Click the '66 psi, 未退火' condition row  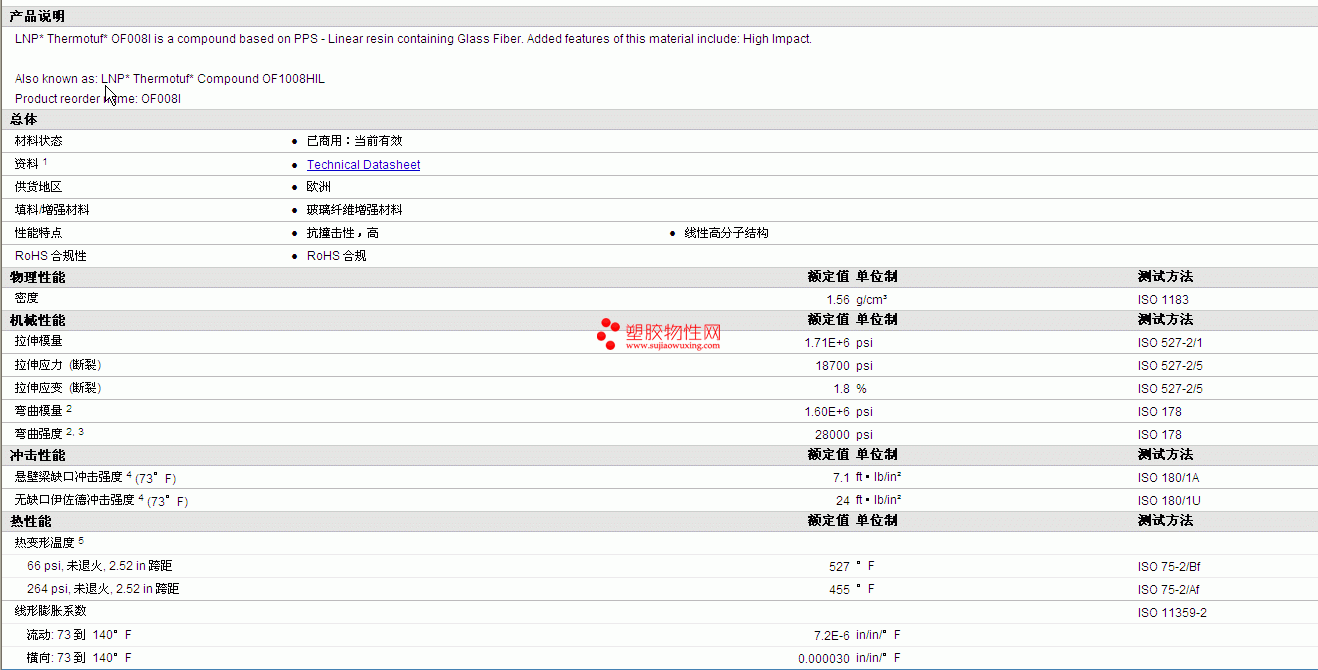coord(99,566)
